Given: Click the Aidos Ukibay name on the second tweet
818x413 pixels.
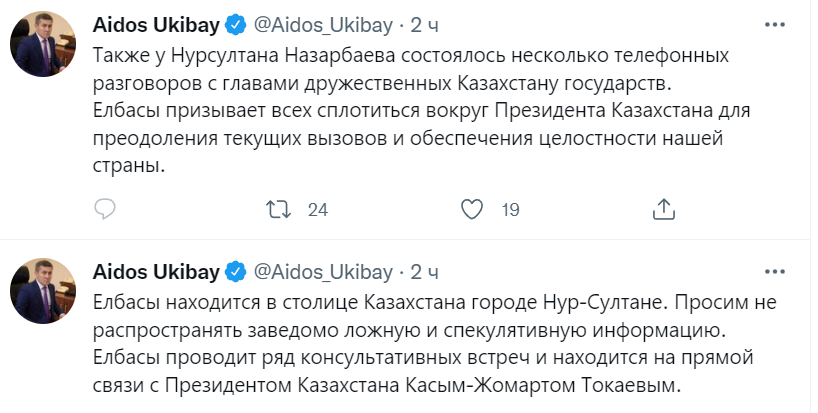Looking at the screenshot, I should 157,271.
